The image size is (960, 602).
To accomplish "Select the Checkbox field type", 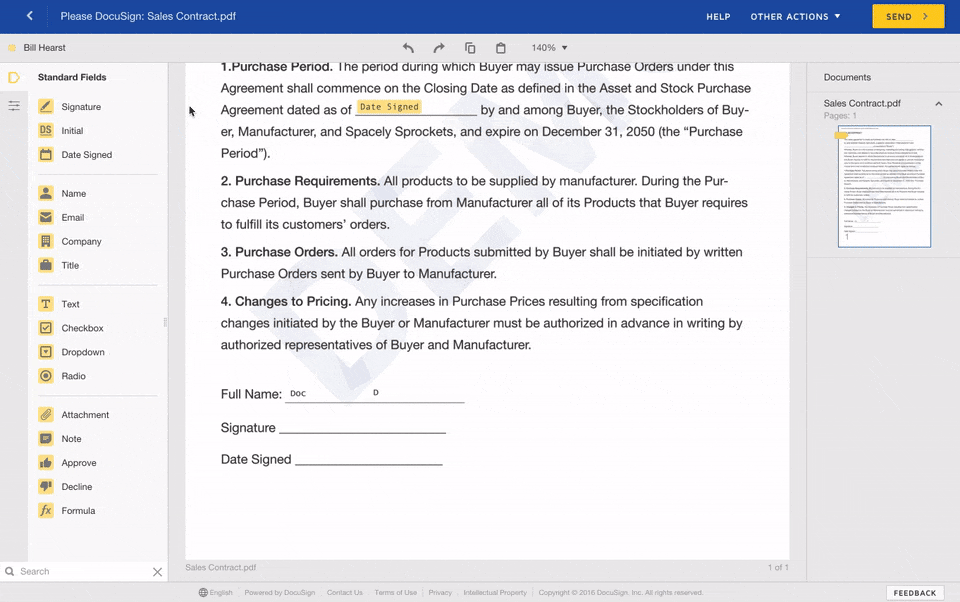I will click(46, 328).
